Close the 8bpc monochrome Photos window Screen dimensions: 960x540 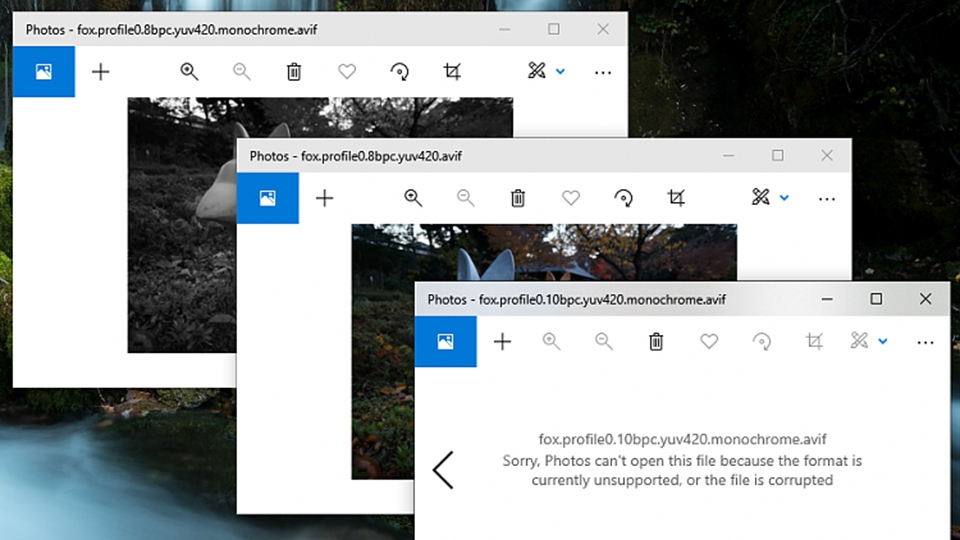pyautogui.click(x=603, y=29)
